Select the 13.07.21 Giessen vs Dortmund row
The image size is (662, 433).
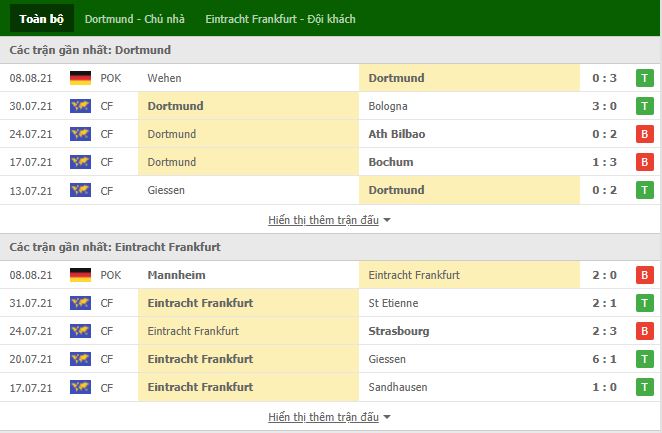coord(330,190)
